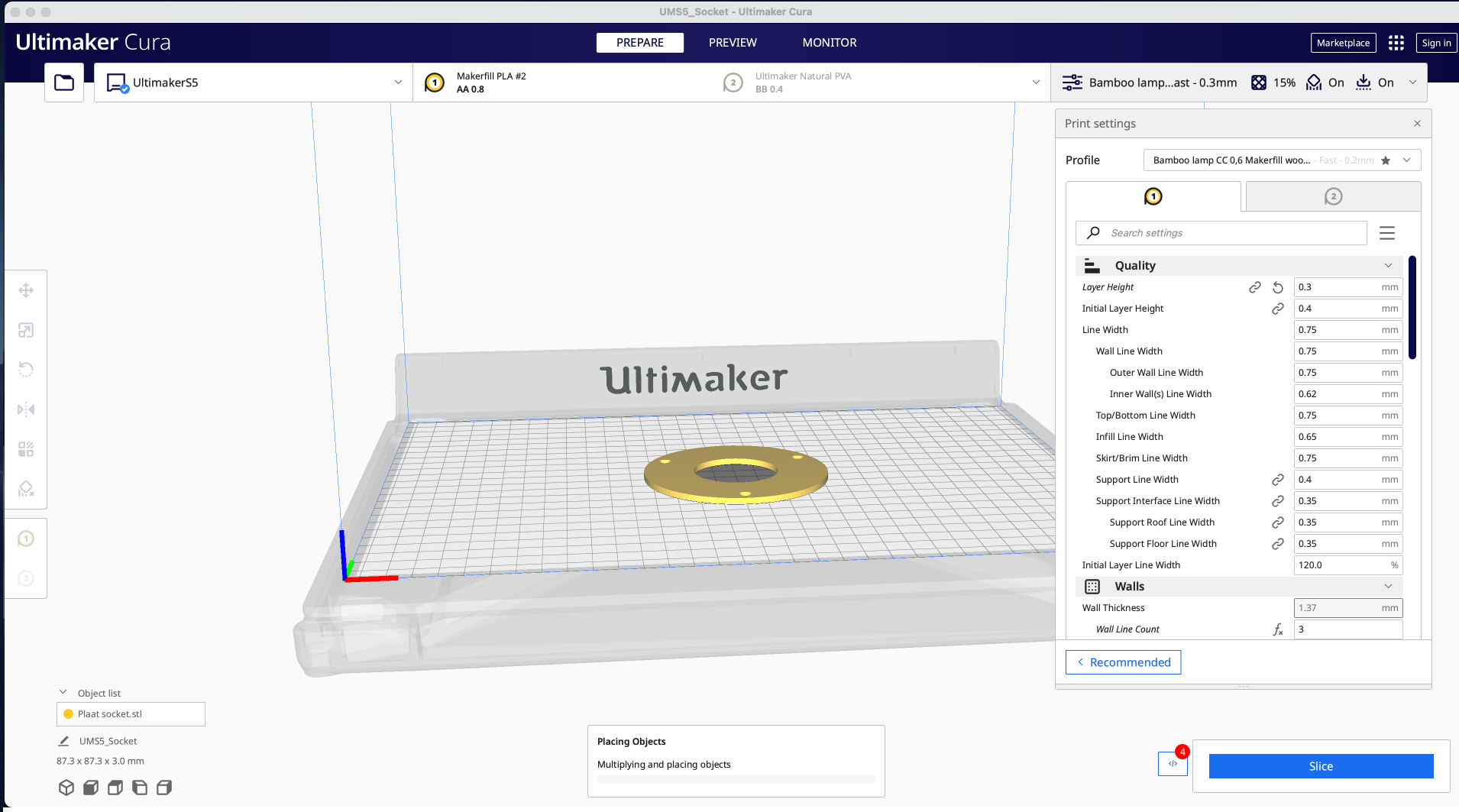Select the Per Model Settings tool
This screenshot has height=812, width=1459.
pos(26,449)
